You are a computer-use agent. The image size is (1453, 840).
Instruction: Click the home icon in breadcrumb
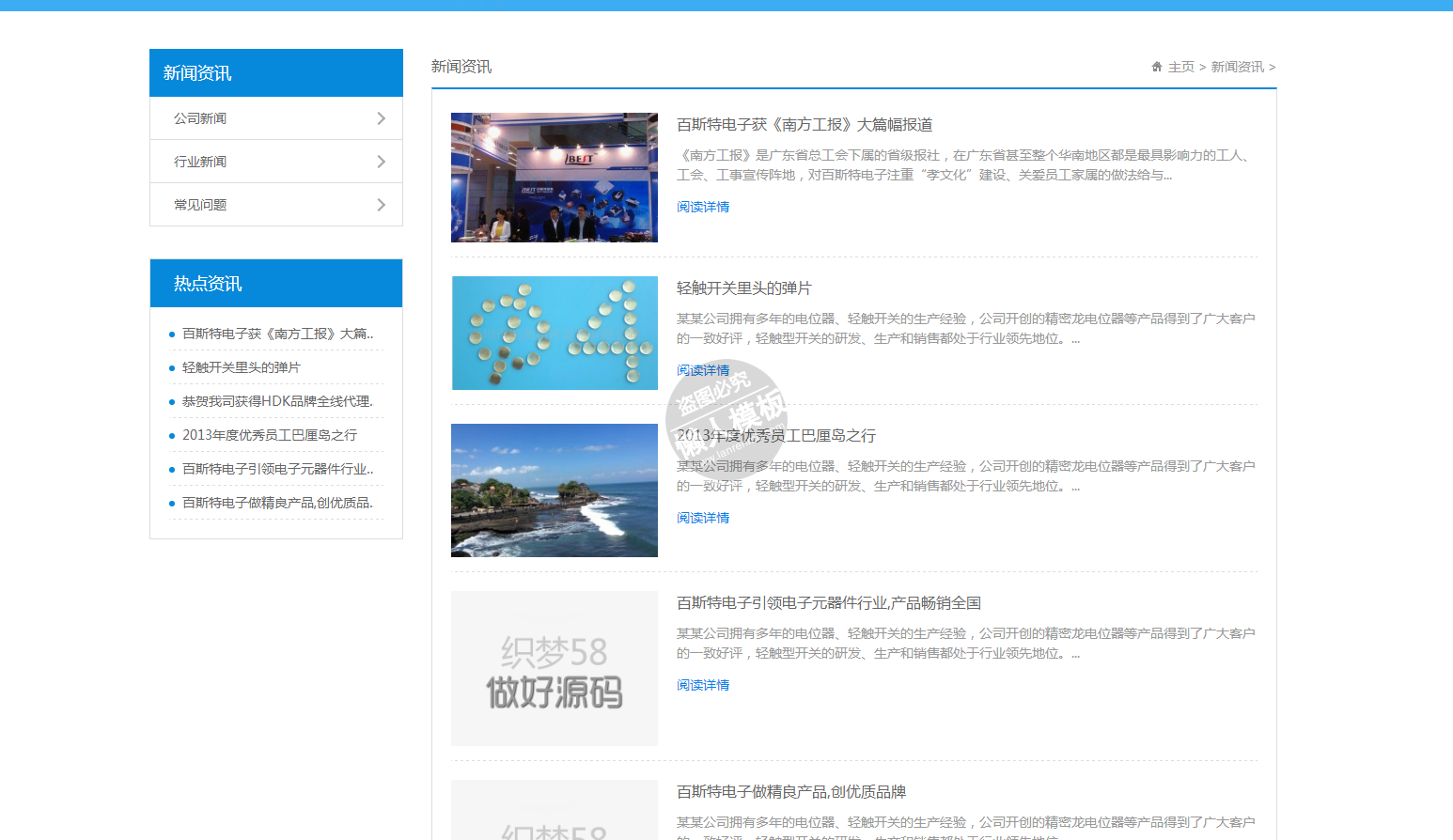tap(1156, 67)
